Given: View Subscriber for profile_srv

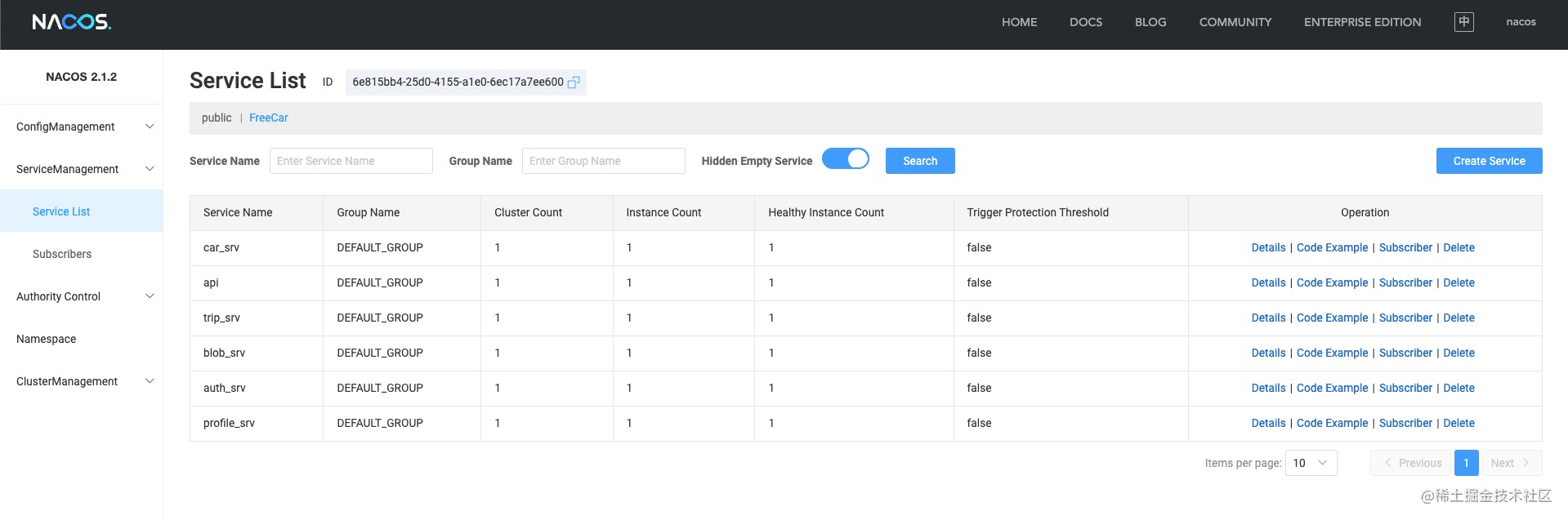Looking at the screenshot, I should 1405,423.
